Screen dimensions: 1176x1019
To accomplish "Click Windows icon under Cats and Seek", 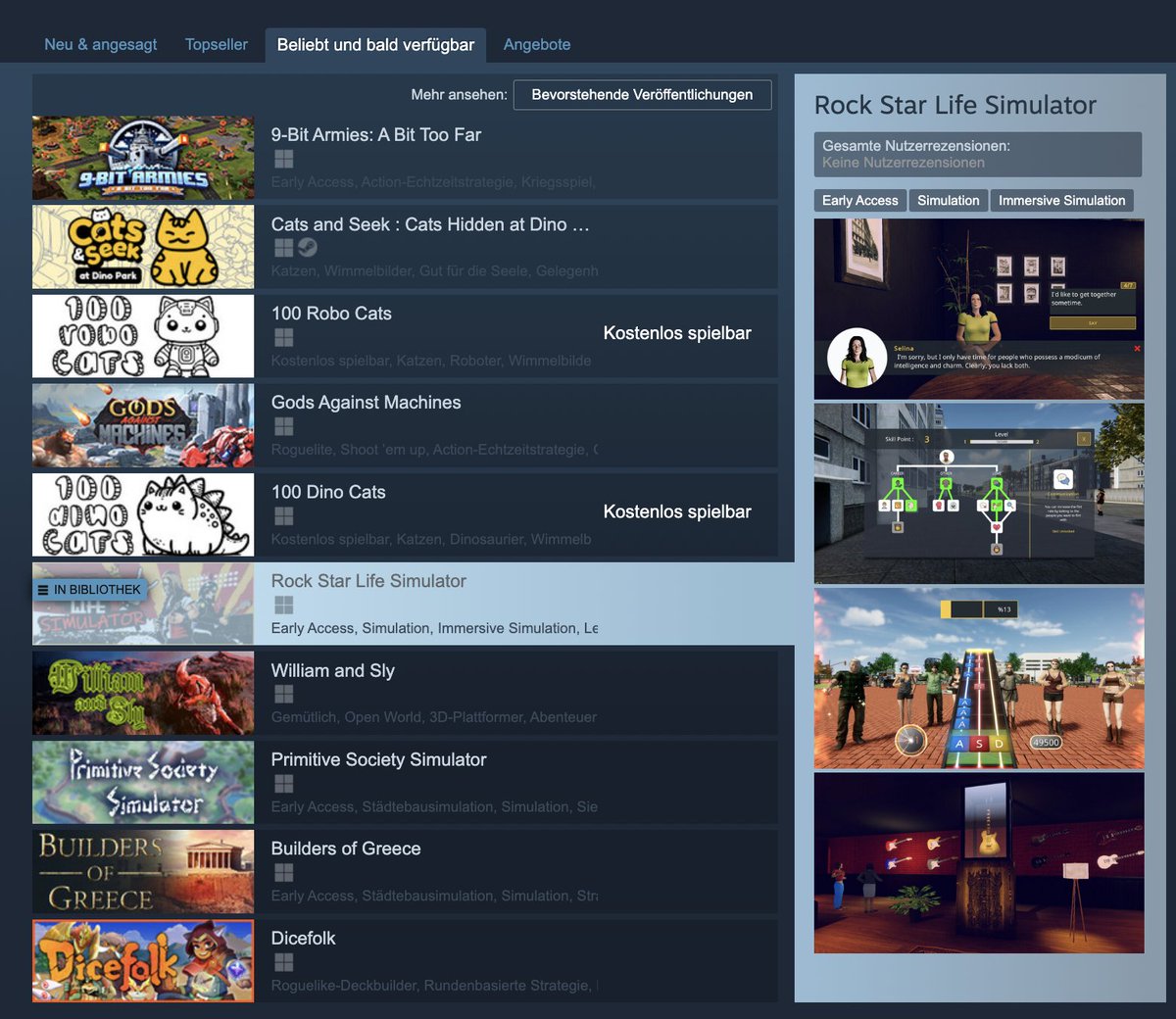I will tap(284, 248).
